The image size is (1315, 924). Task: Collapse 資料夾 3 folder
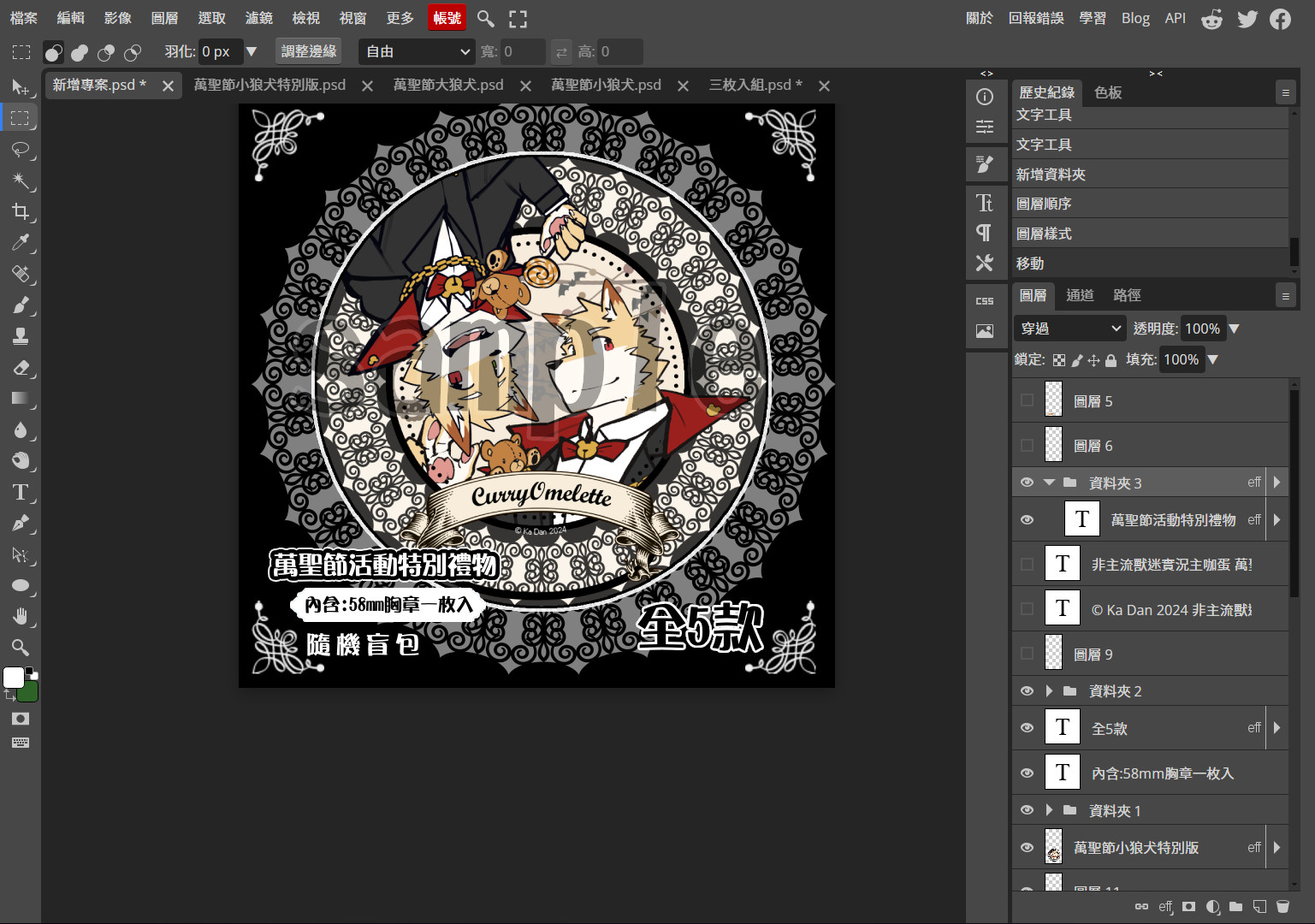tap(1050, 483)
